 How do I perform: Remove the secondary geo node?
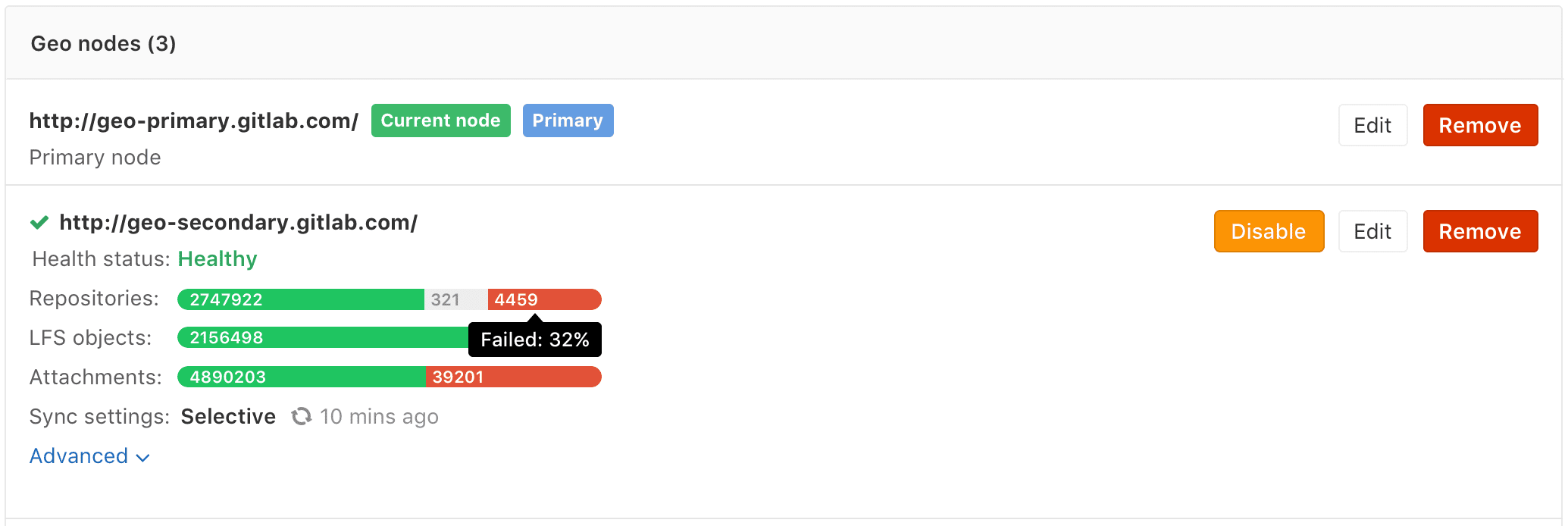coord(1479,231)
